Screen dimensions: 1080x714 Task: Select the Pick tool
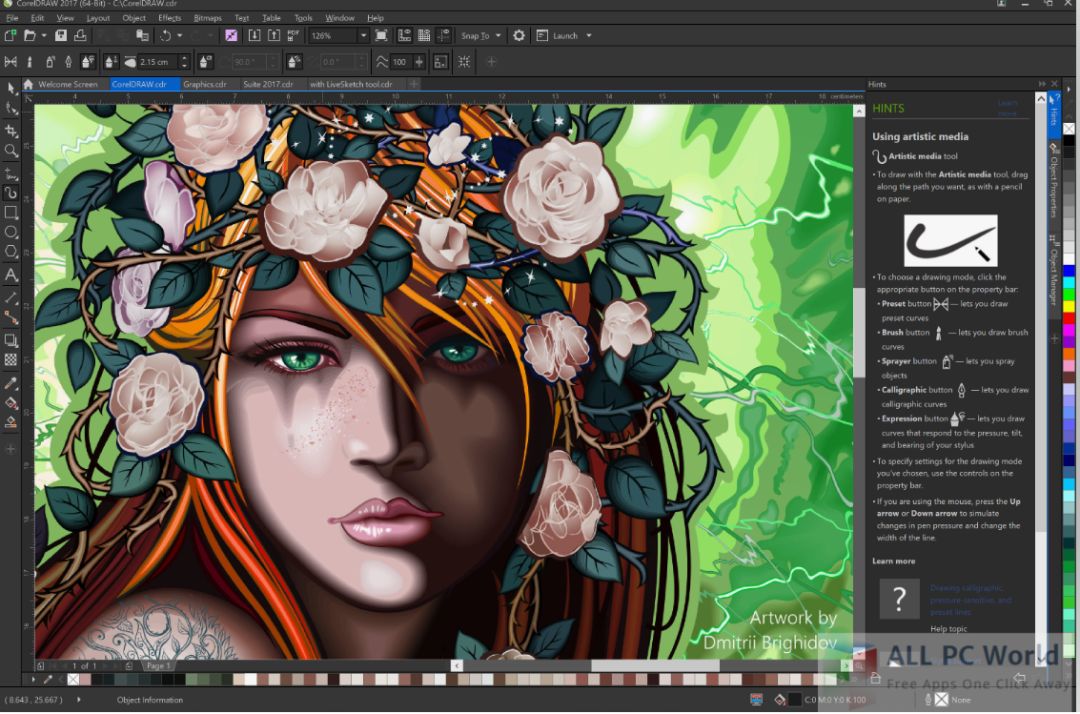[x=11, y=88]
